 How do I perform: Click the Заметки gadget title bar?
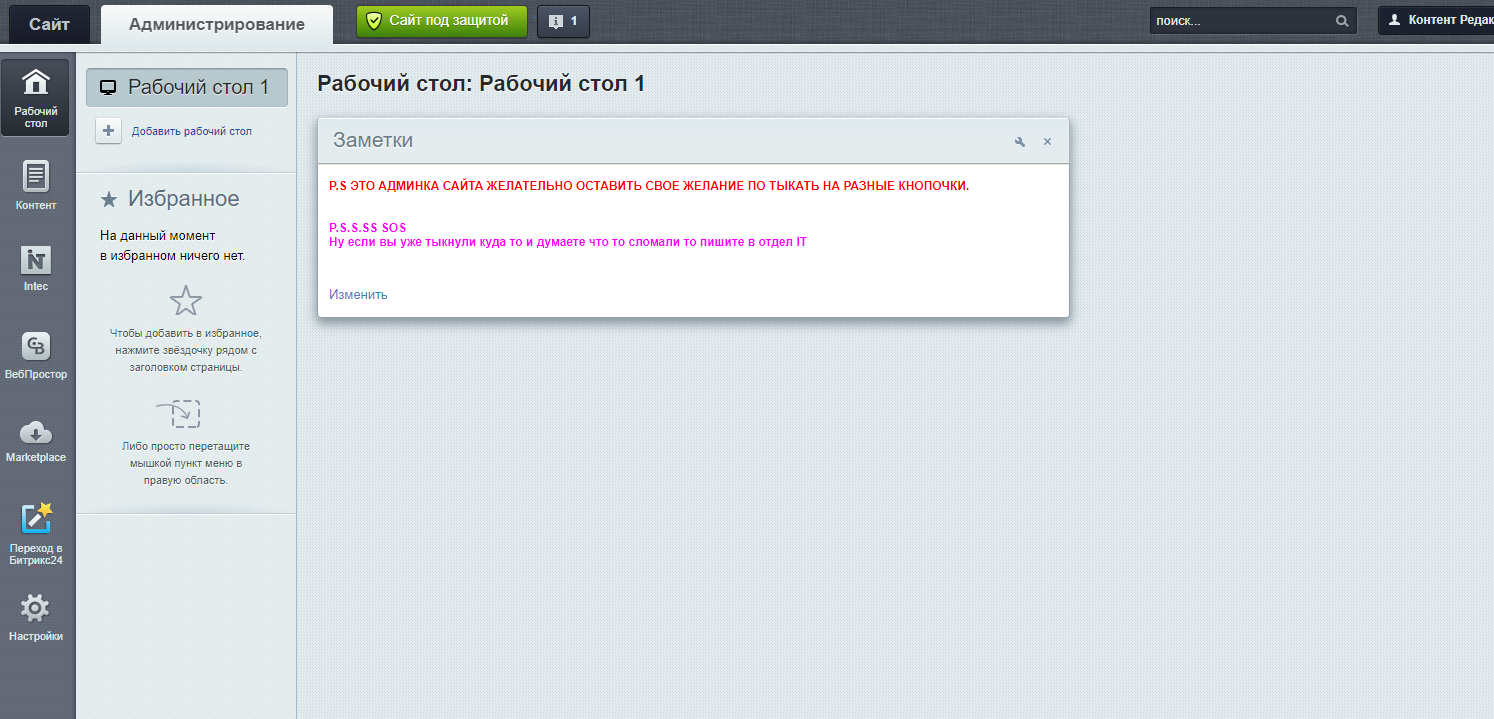coord(693,141)
